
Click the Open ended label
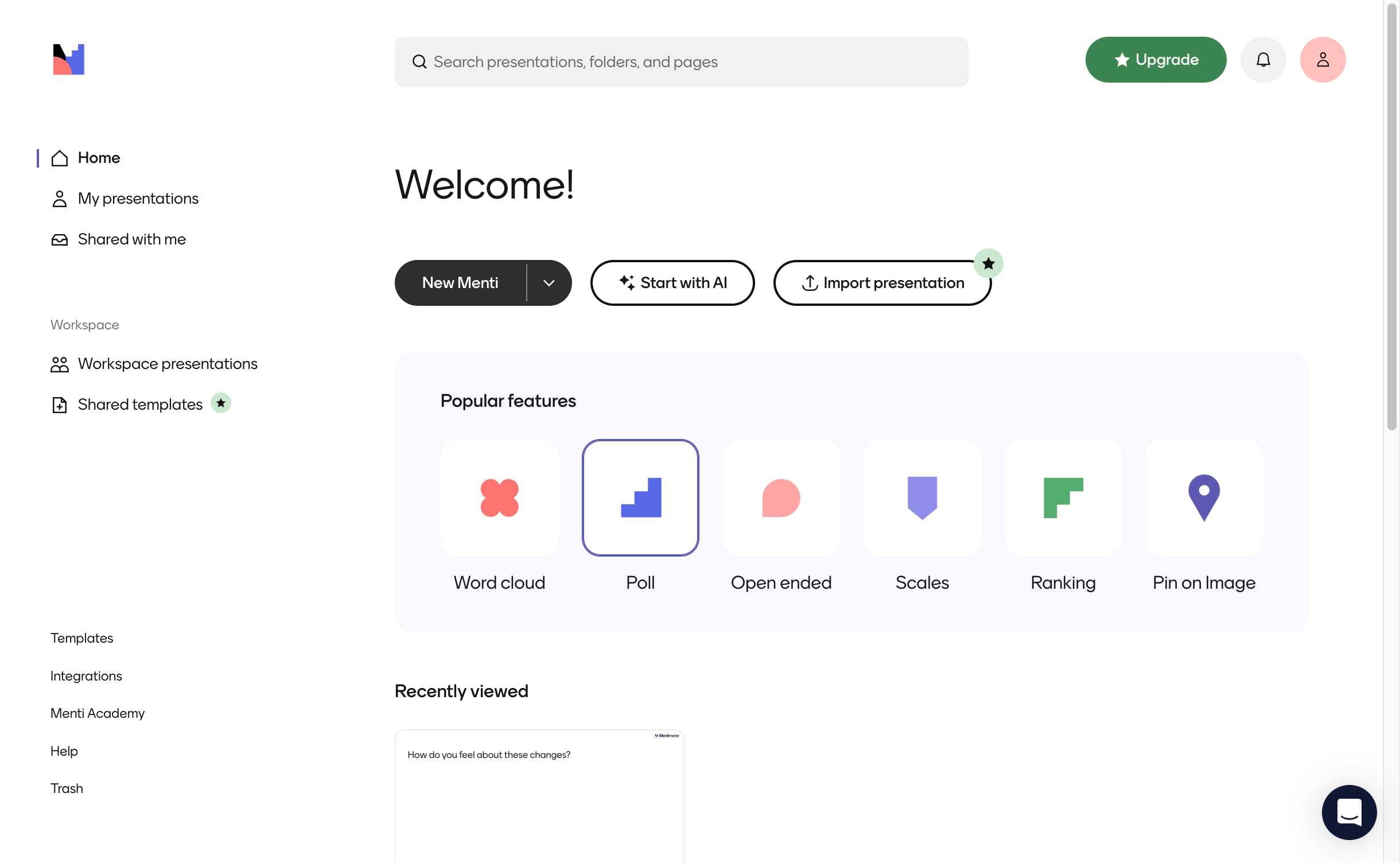point(781,583)
